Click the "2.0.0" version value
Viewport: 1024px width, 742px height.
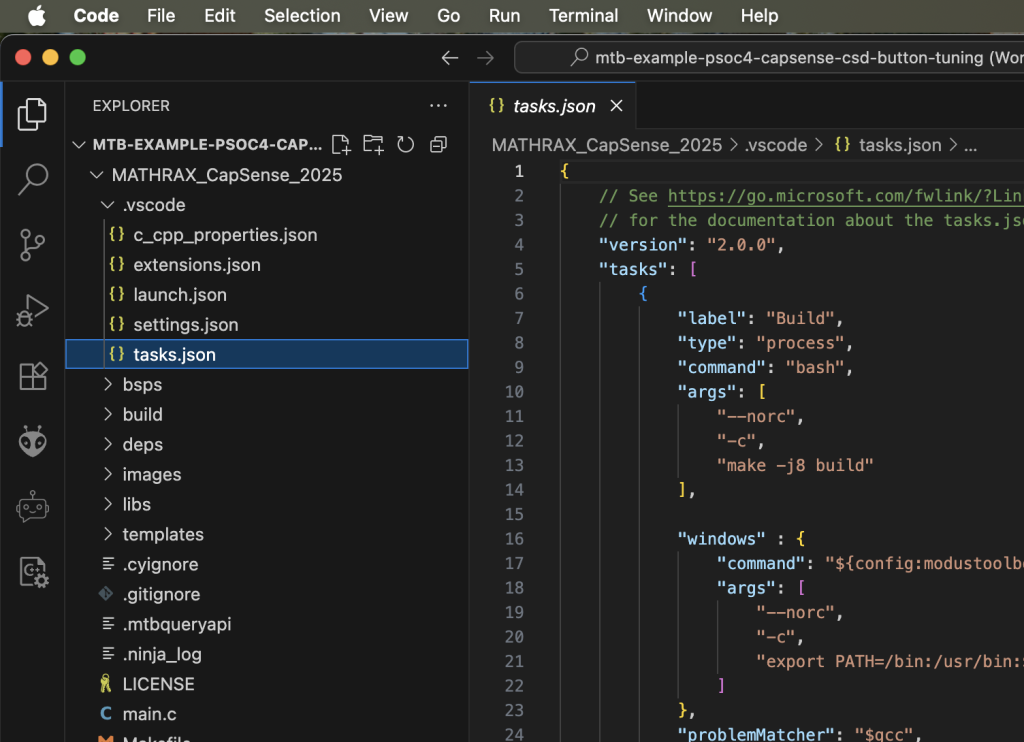click(x=741, y=245)
